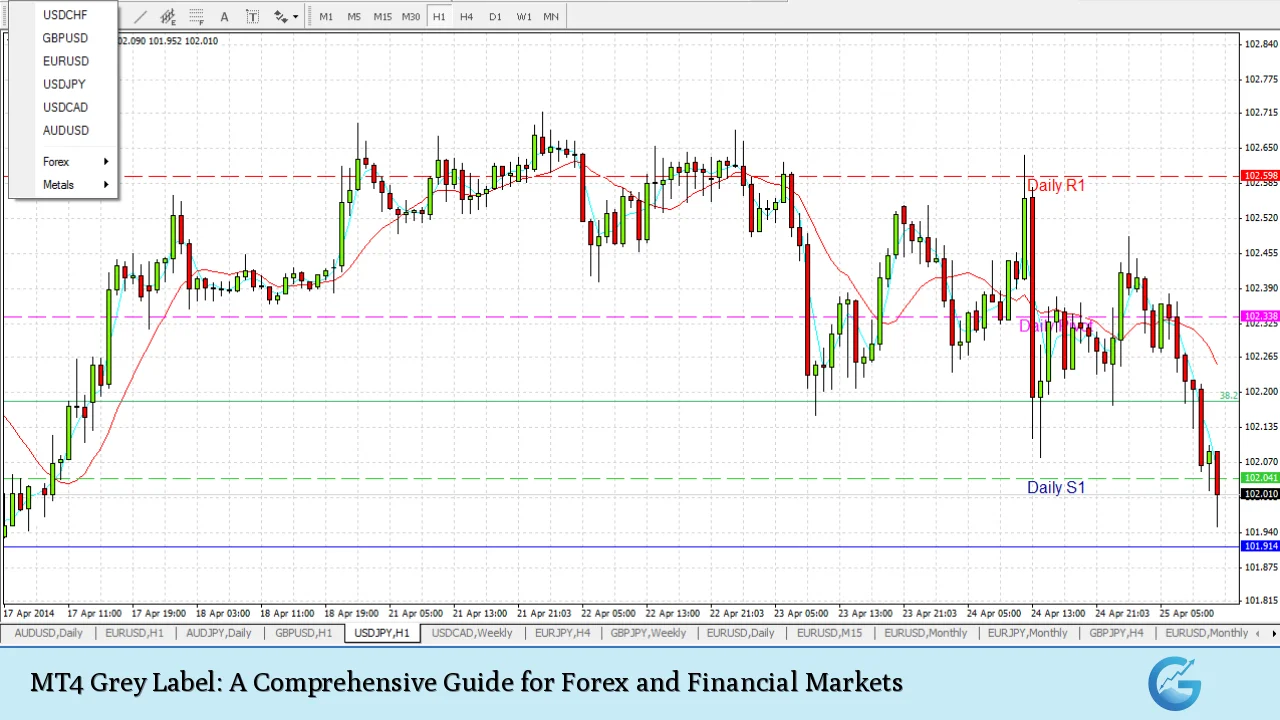
Task: Click the green 102.041 price label
Action: pos(1260,478)
